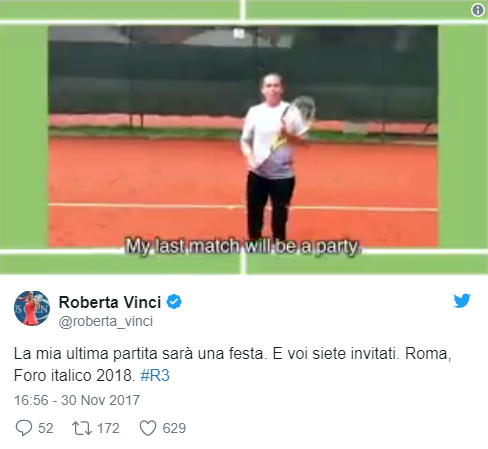Retweet using the retweet arrows icon

tap(82, 428)
